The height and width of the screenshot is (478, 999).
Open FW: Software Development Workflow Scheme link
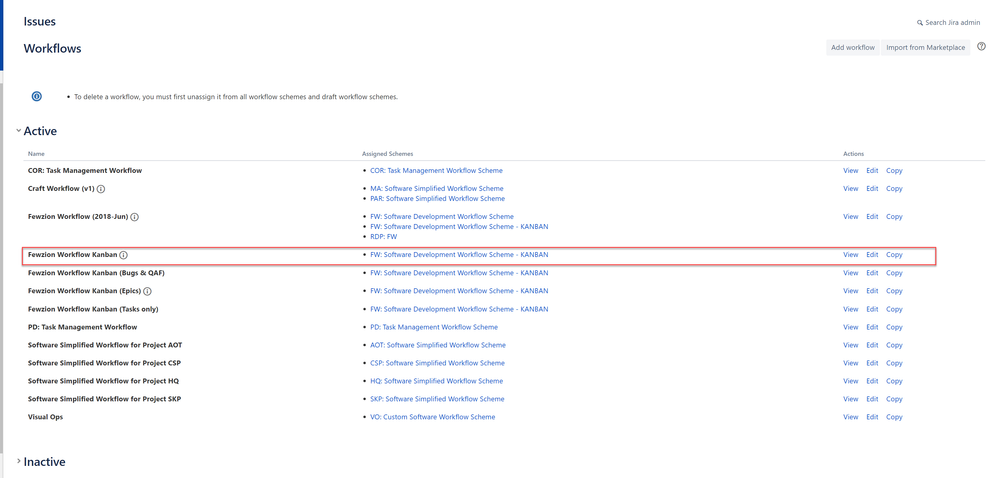pos(442,217)
